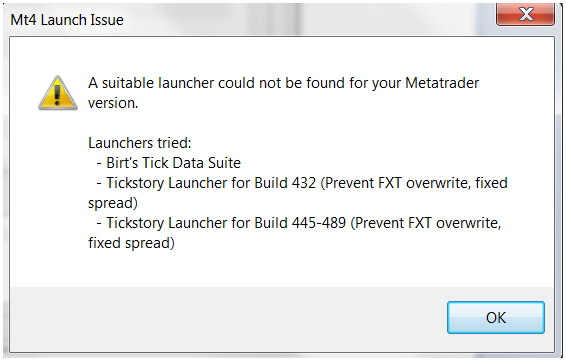The height and width of the screenshot is (363, 566).
Task: Click the build number "432"
Action: [x=304, y=183]
